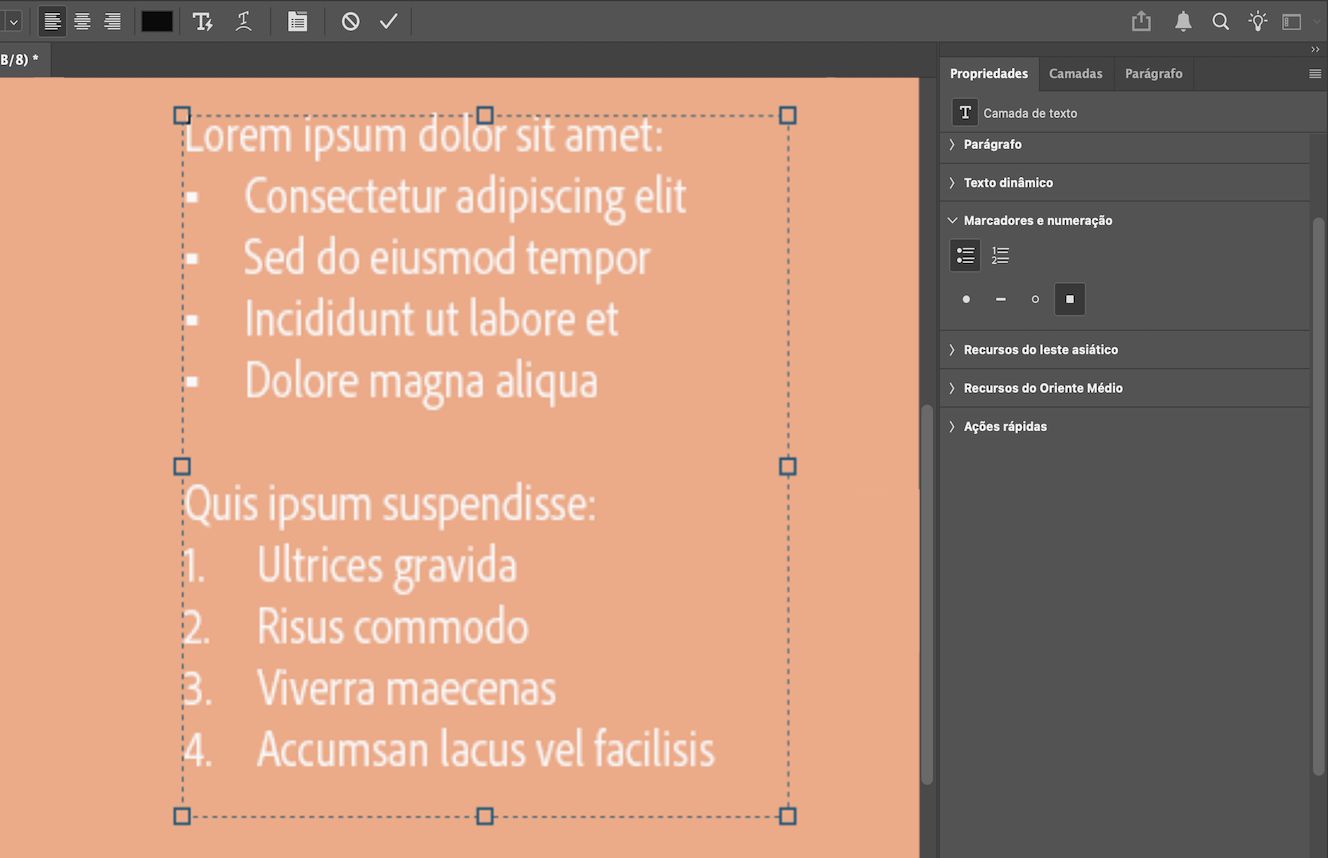Click the bottom-right handle of the text box
Viewport: 1328px width, 858px height.
[x=788, y=816]
